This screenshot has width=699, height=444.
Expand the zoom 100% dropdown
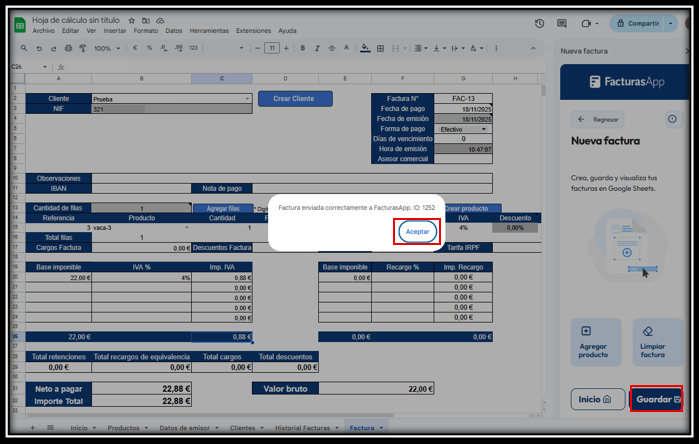click(107, 48)
